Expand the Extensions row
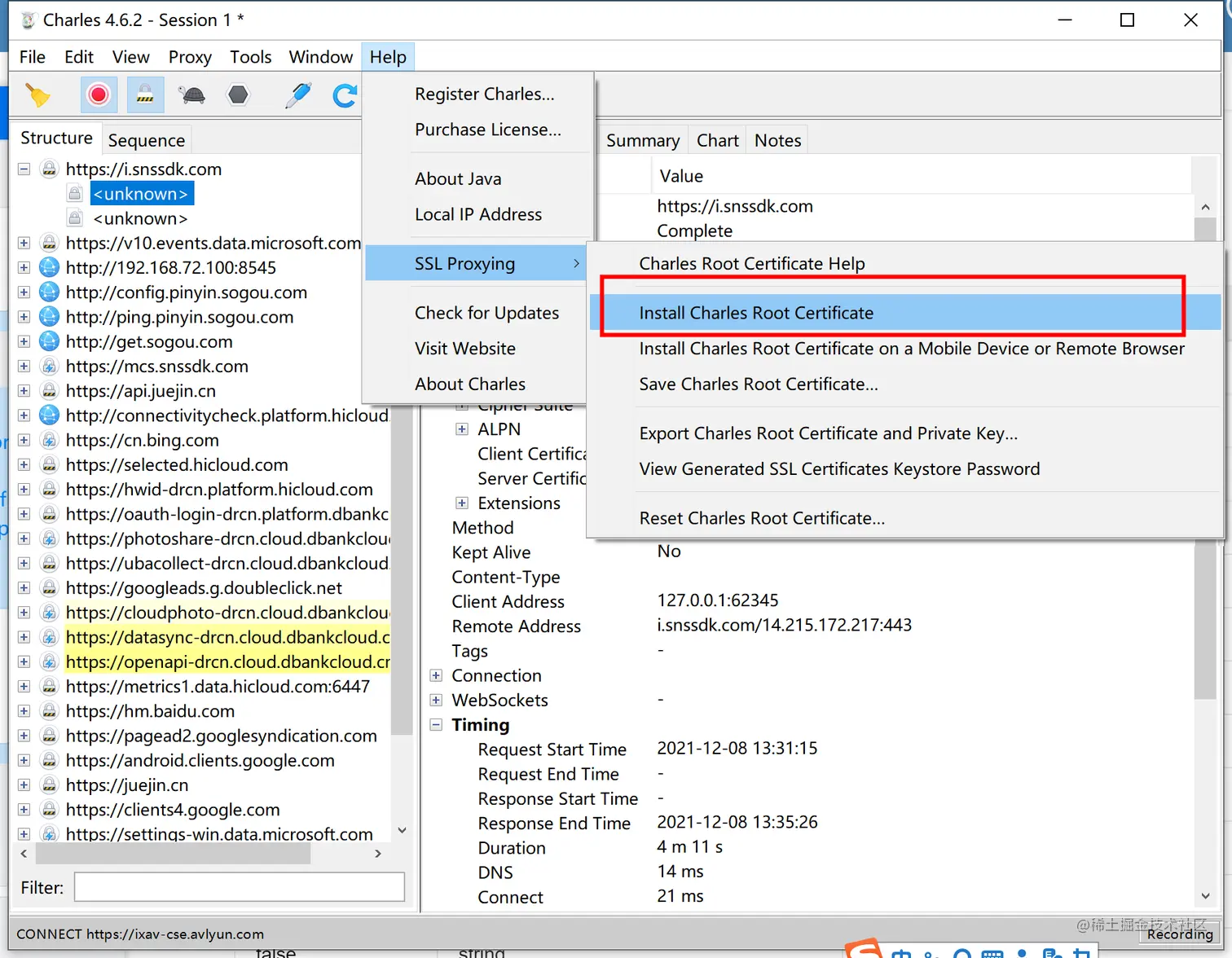This screenshot has width=1232, height=958. tap(462, 503)
